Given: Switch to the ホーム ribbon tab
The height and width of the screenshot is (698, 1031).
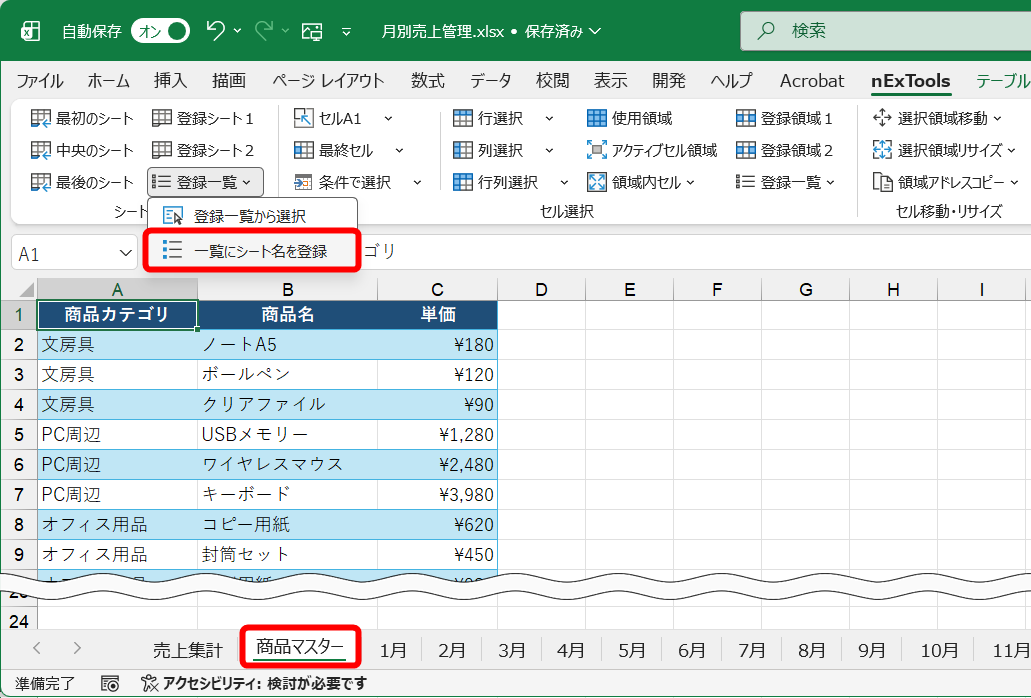Looking at the screenshot, I should pyautogui.click(x=108, y=81).
